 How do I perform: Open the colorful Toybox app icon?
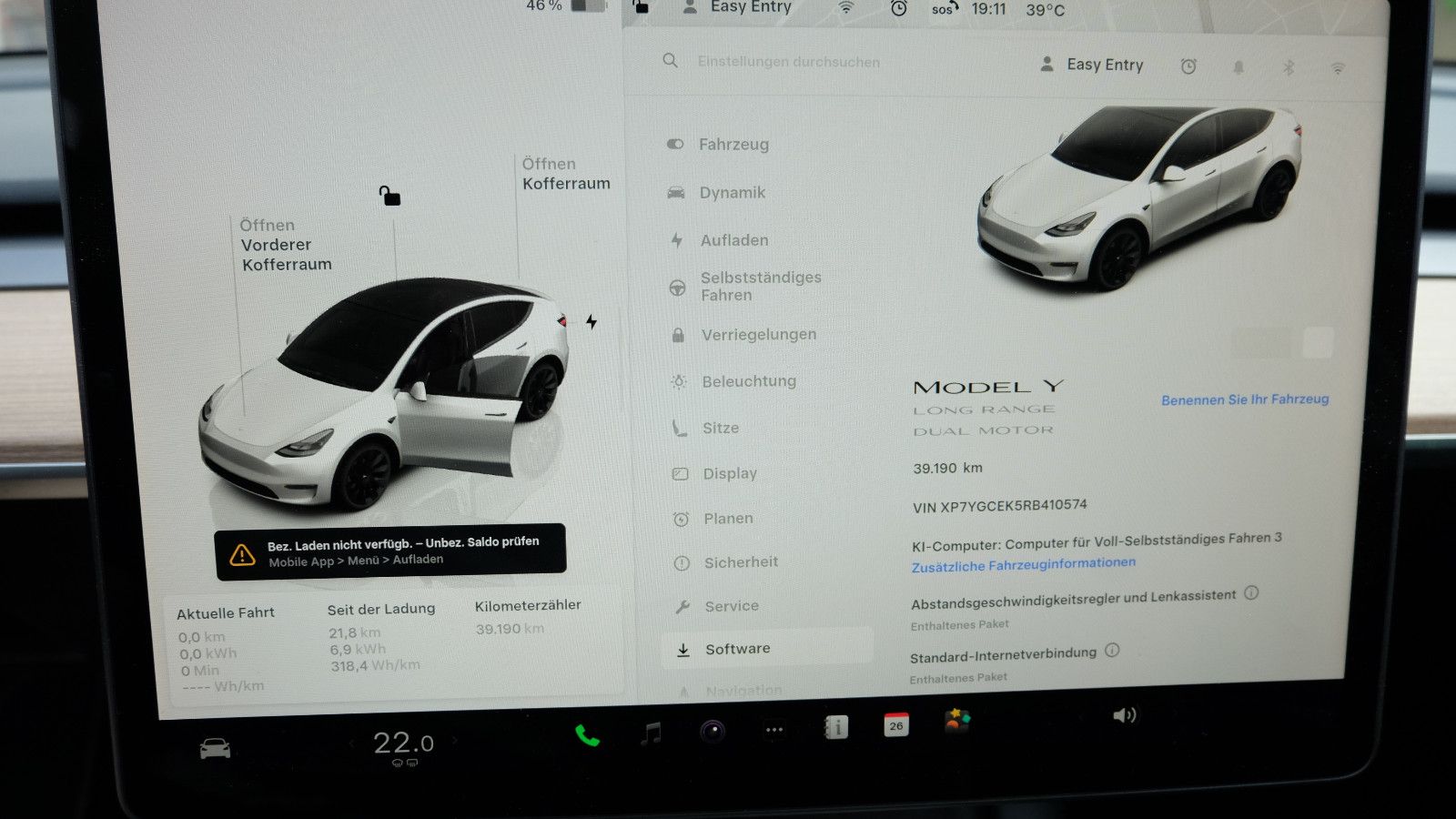[957, 721]
